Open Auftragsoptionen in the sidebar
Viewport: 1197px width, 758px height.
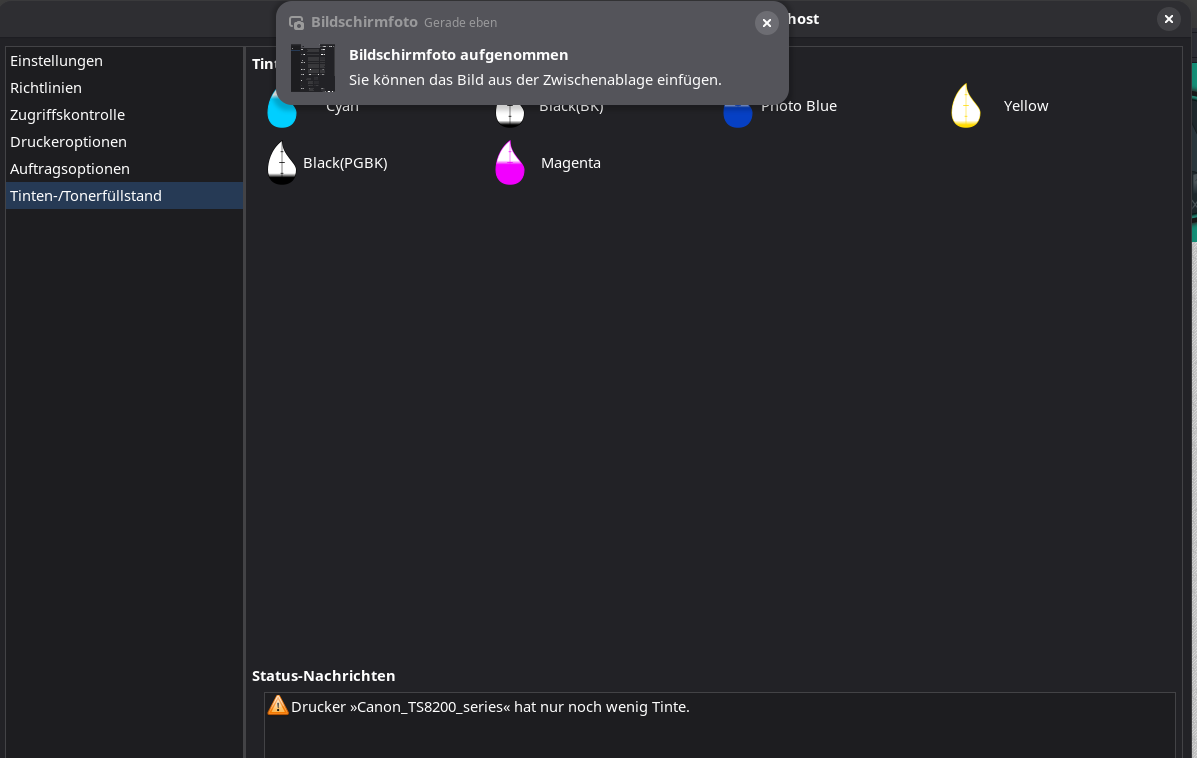(70, 169)
